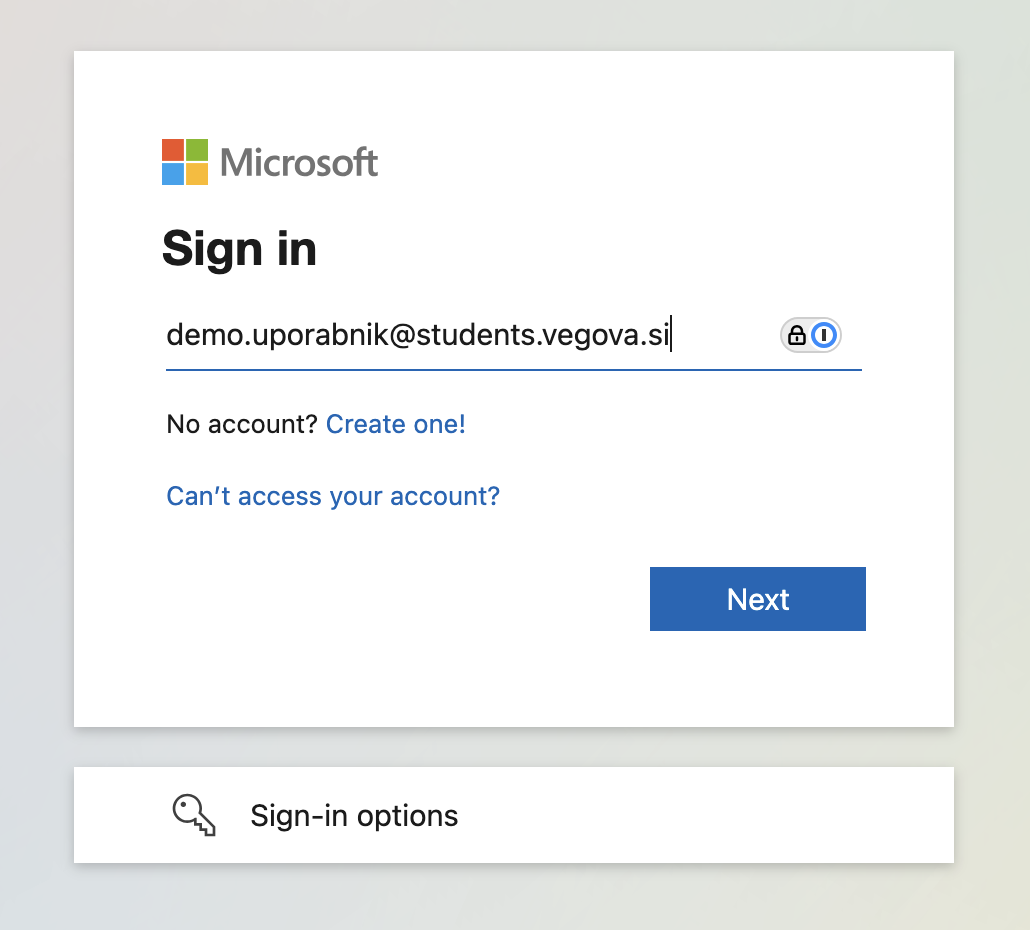Screen dimensions: 1030x930
Task: Click the green square of Microsoft logo
Action: click(x=197, y=150)
